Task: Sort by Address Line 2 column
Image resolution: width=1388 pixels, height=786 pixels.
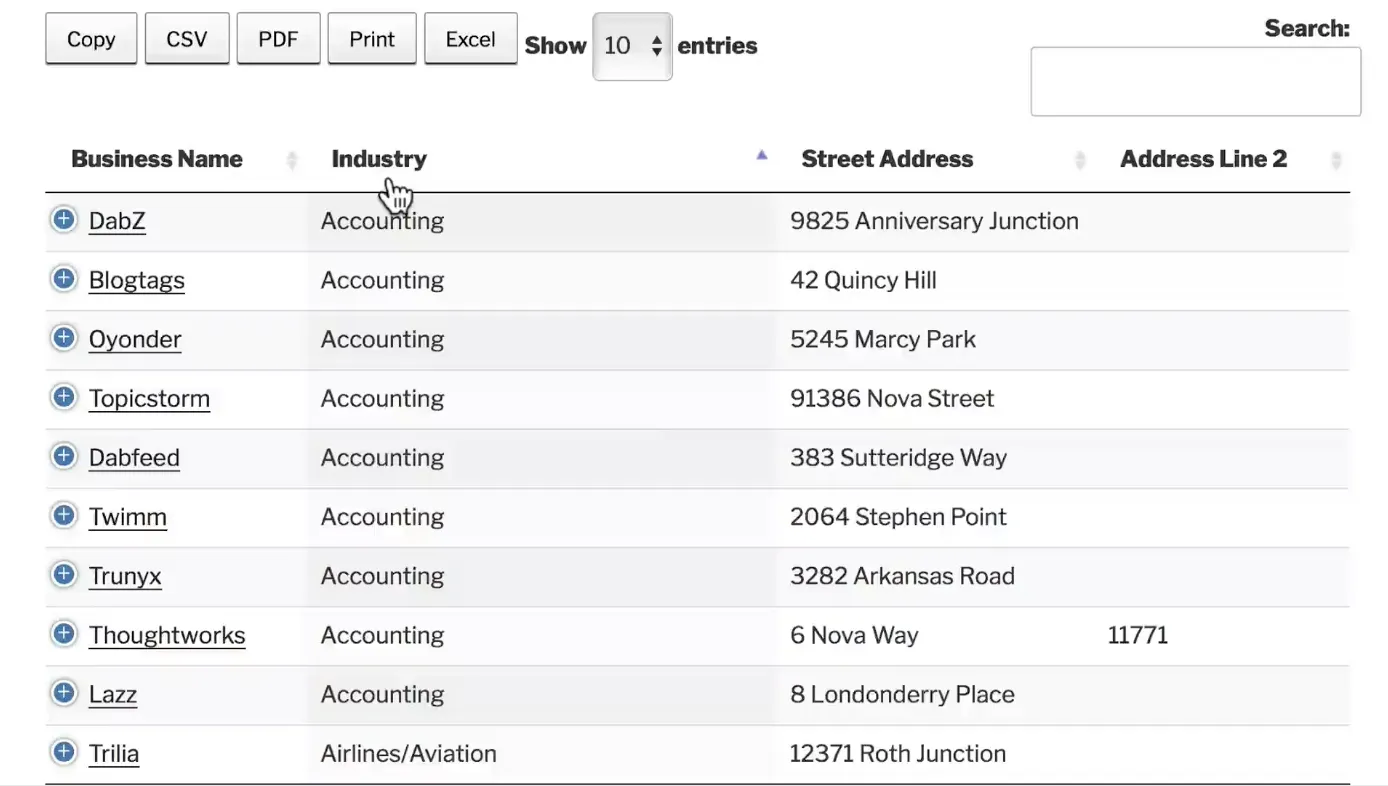Action: (1203, 159)
